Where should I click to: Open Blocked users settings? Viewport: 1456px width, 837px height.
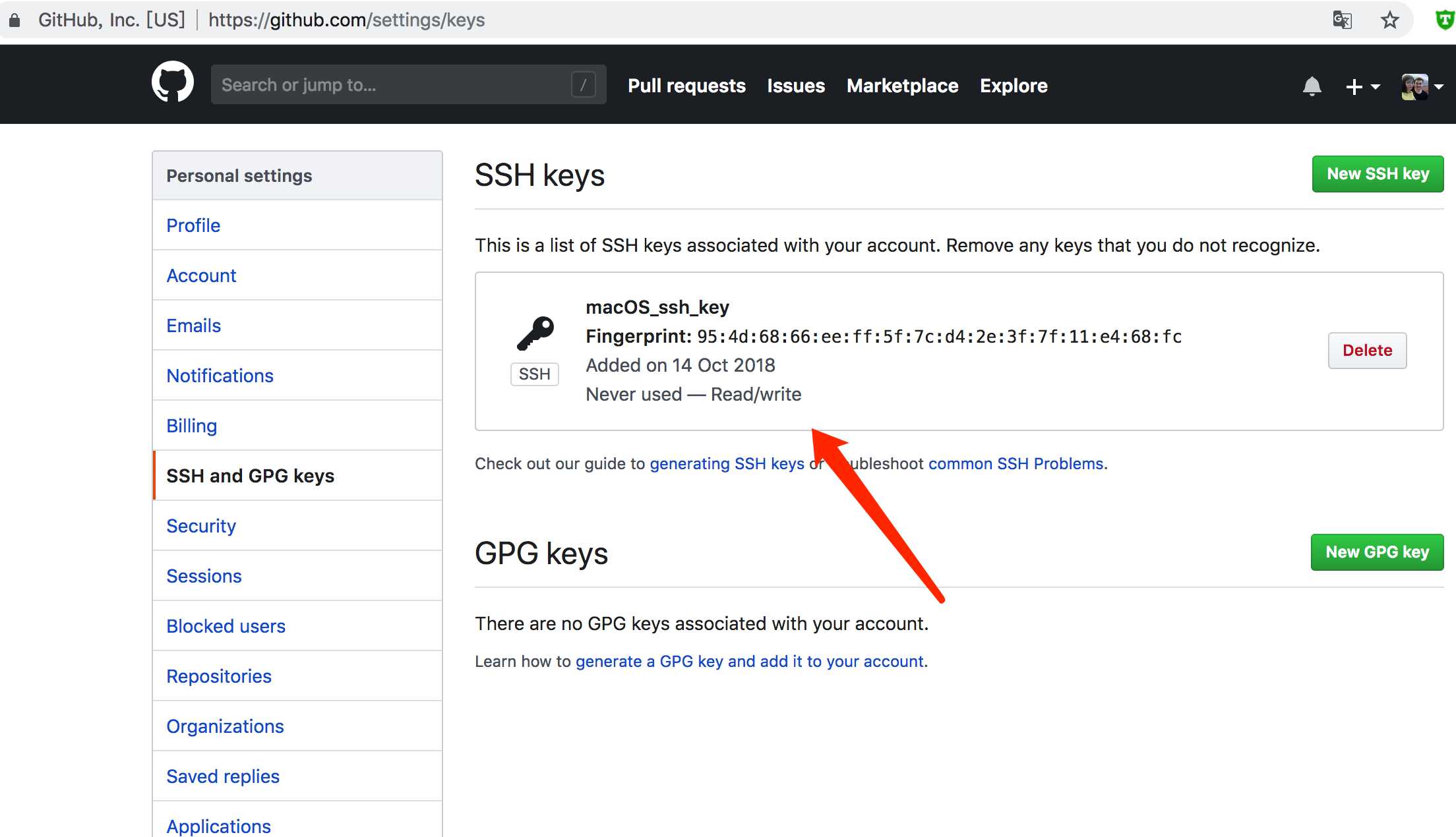coord(297,626)
